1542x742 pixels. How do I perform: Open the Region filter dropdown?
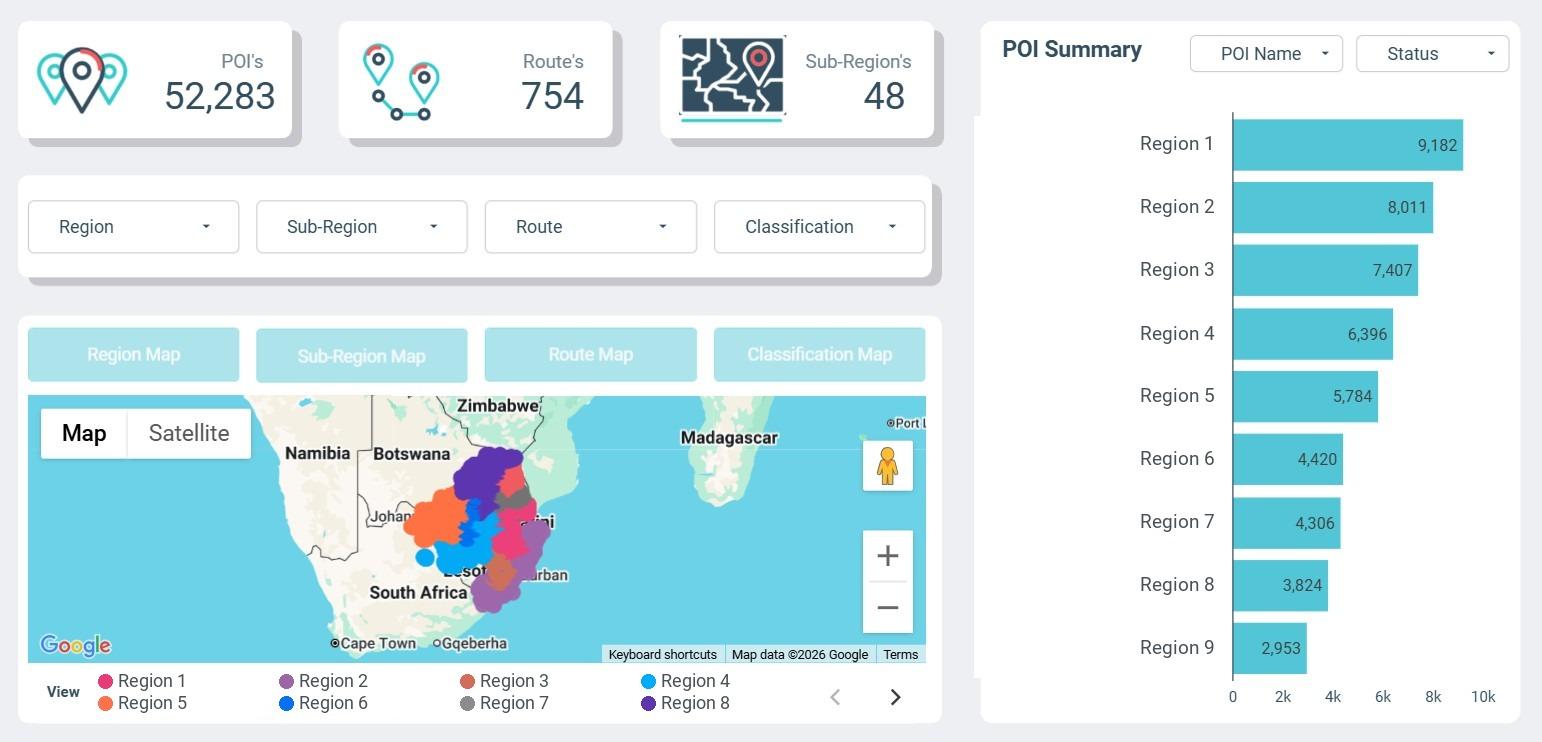[133, 227]
